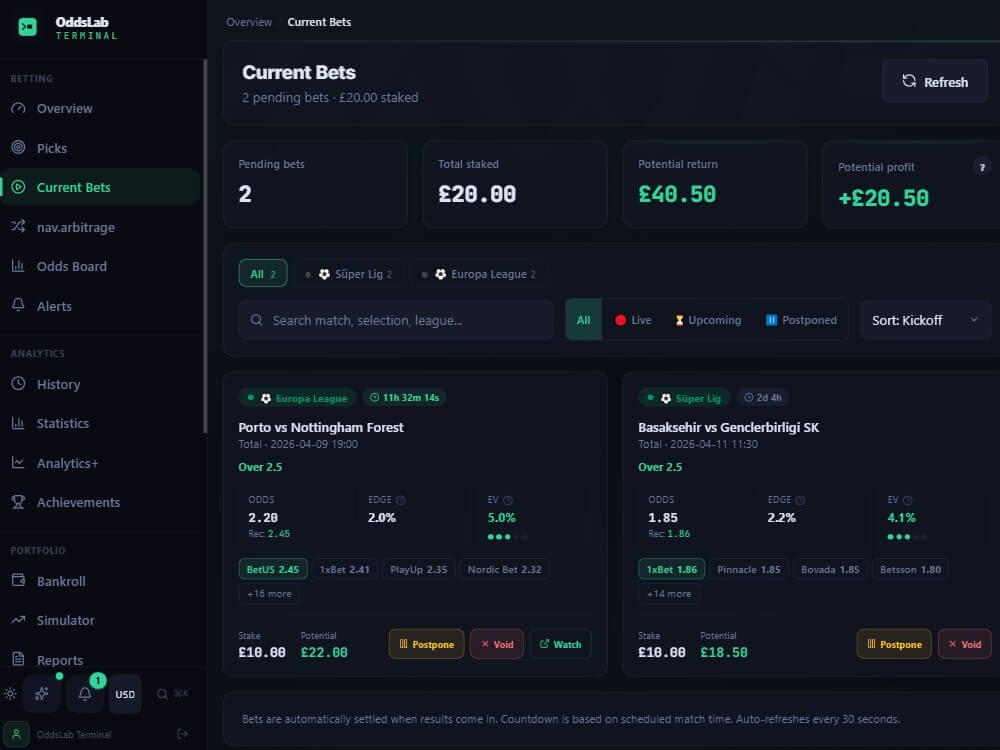Void the Basaksehir vs Genclerbirligi bet
Viewport: 1000px width, 750px height.
pyautogui.click(x=964, y=644)
